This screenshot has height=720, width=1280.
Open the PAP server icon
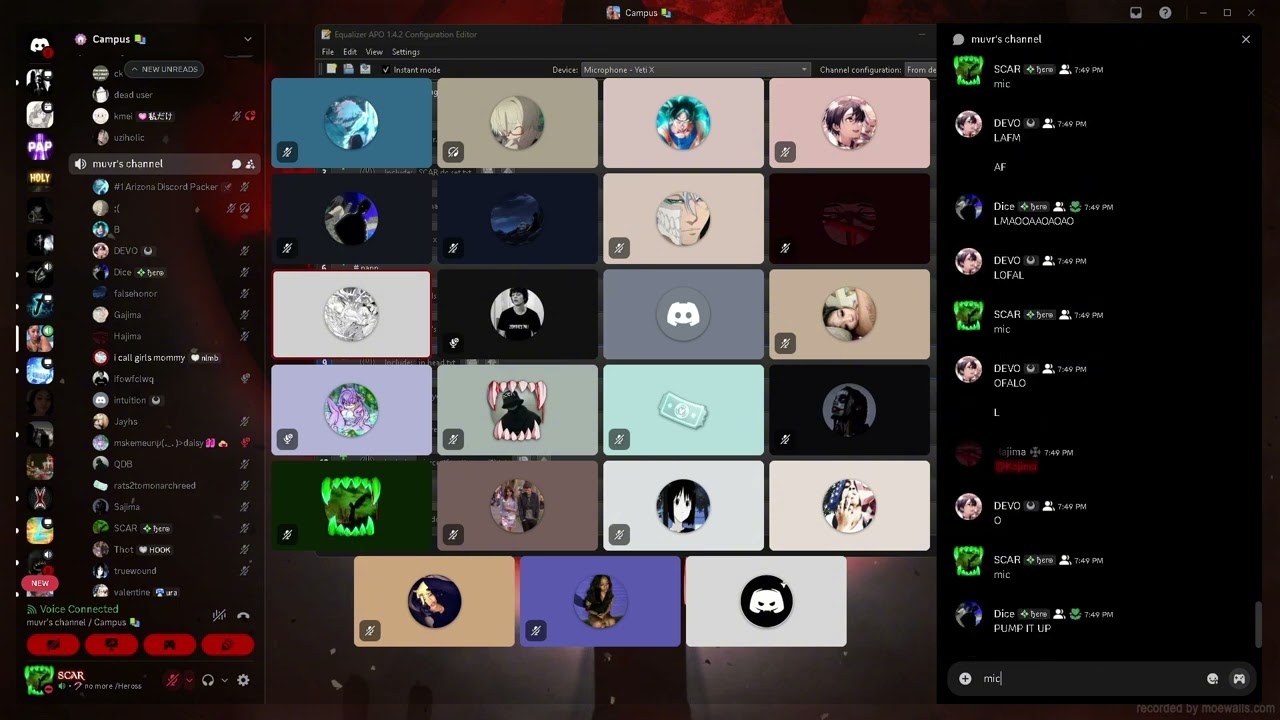point(40,147)
